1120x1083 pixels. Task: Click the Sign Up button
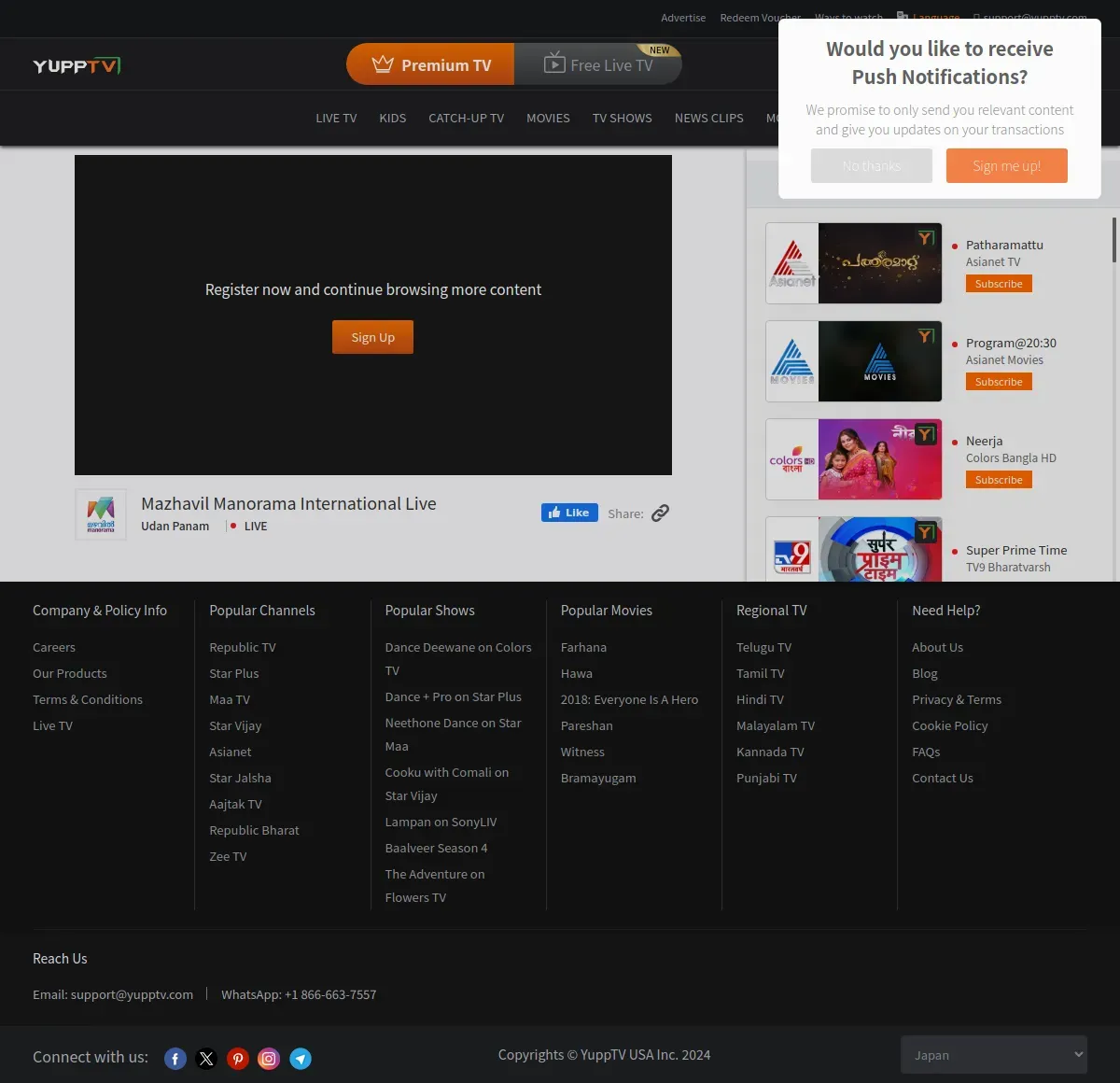coord(372,337)
